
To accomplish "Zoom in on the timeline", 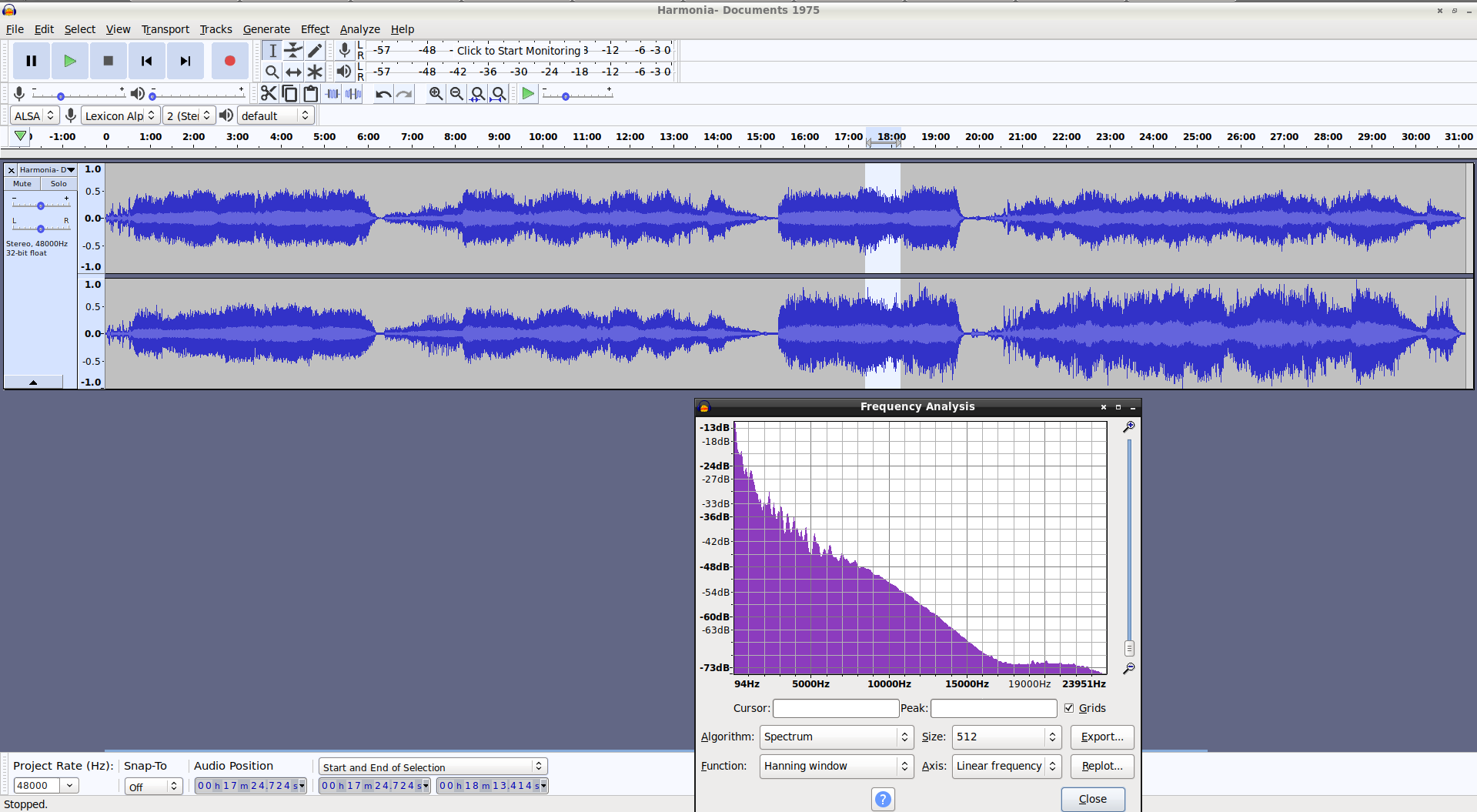I will [436, 94].
